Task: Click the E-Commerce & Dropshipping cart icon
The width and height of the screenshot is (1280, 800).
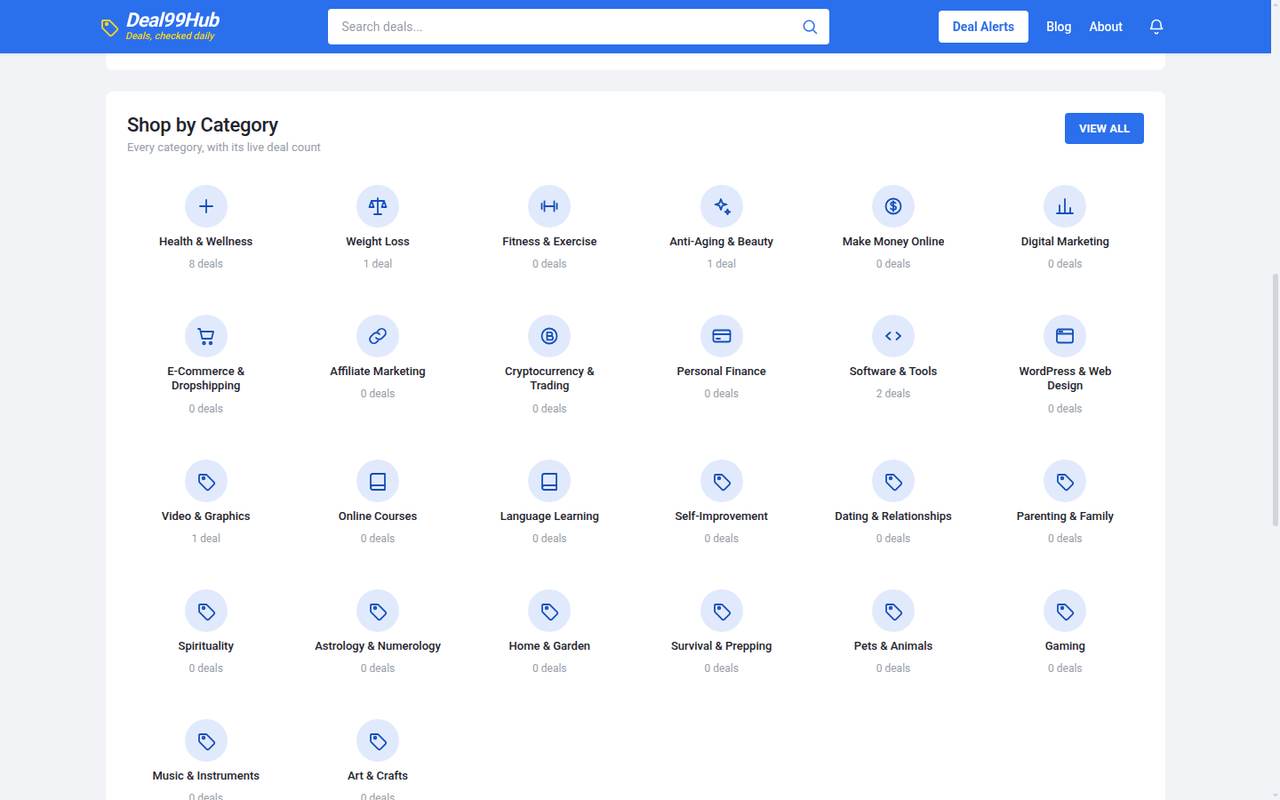Action: click(206, 336)
